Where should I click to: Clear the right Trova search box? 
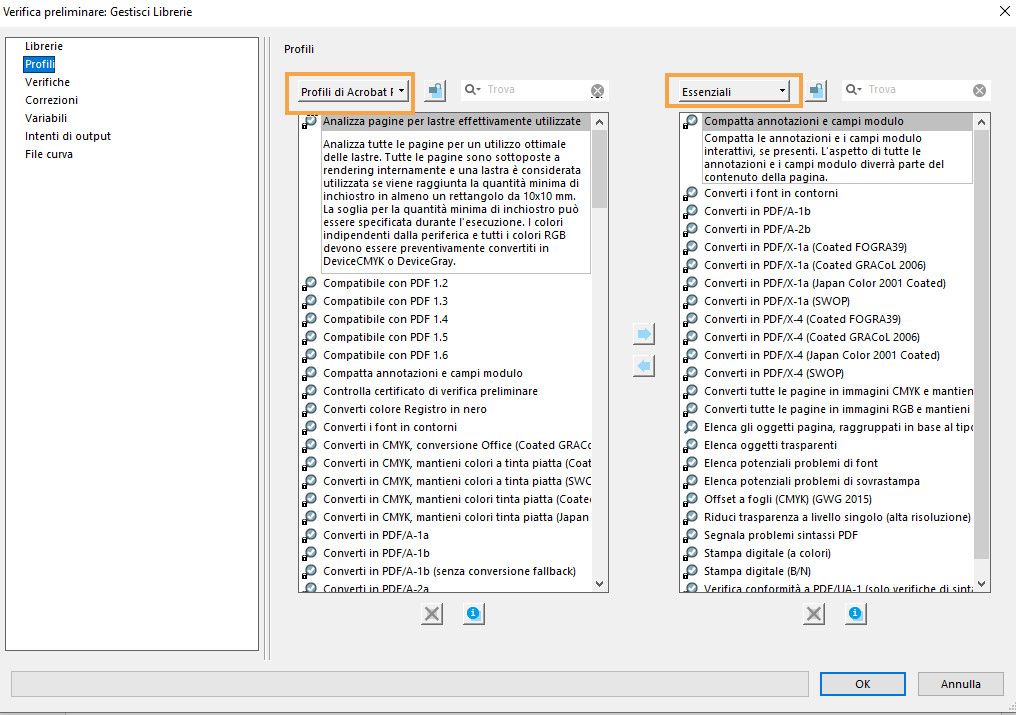[x=979, y=91]
